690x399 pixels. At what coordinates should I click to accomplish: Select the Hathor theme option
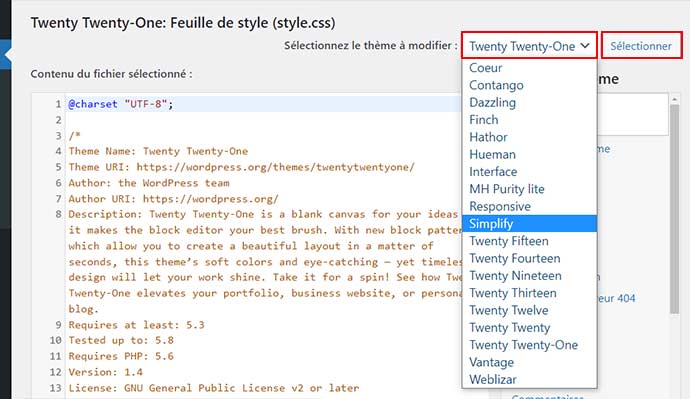pos(529,137)
